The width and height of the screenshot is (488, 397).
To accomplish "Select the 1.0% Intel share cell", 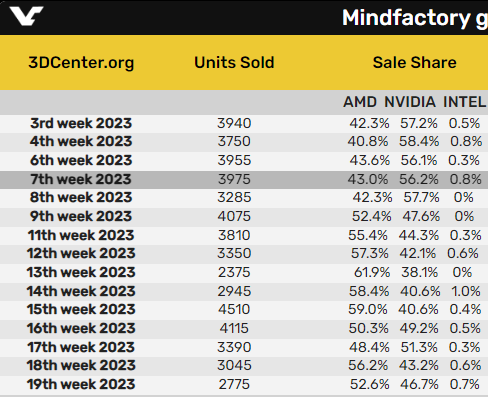I will (466, 291).
